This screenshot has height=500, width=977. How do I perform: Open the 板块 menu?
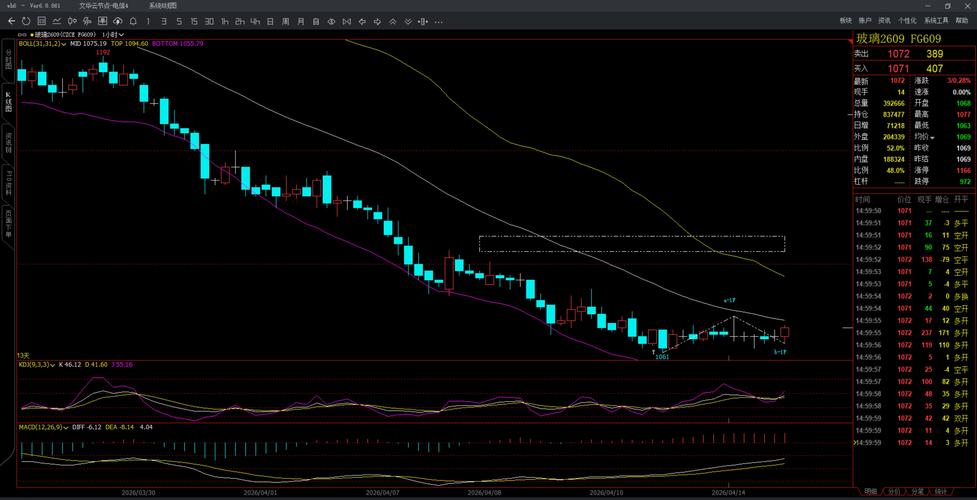coord(845,21)
